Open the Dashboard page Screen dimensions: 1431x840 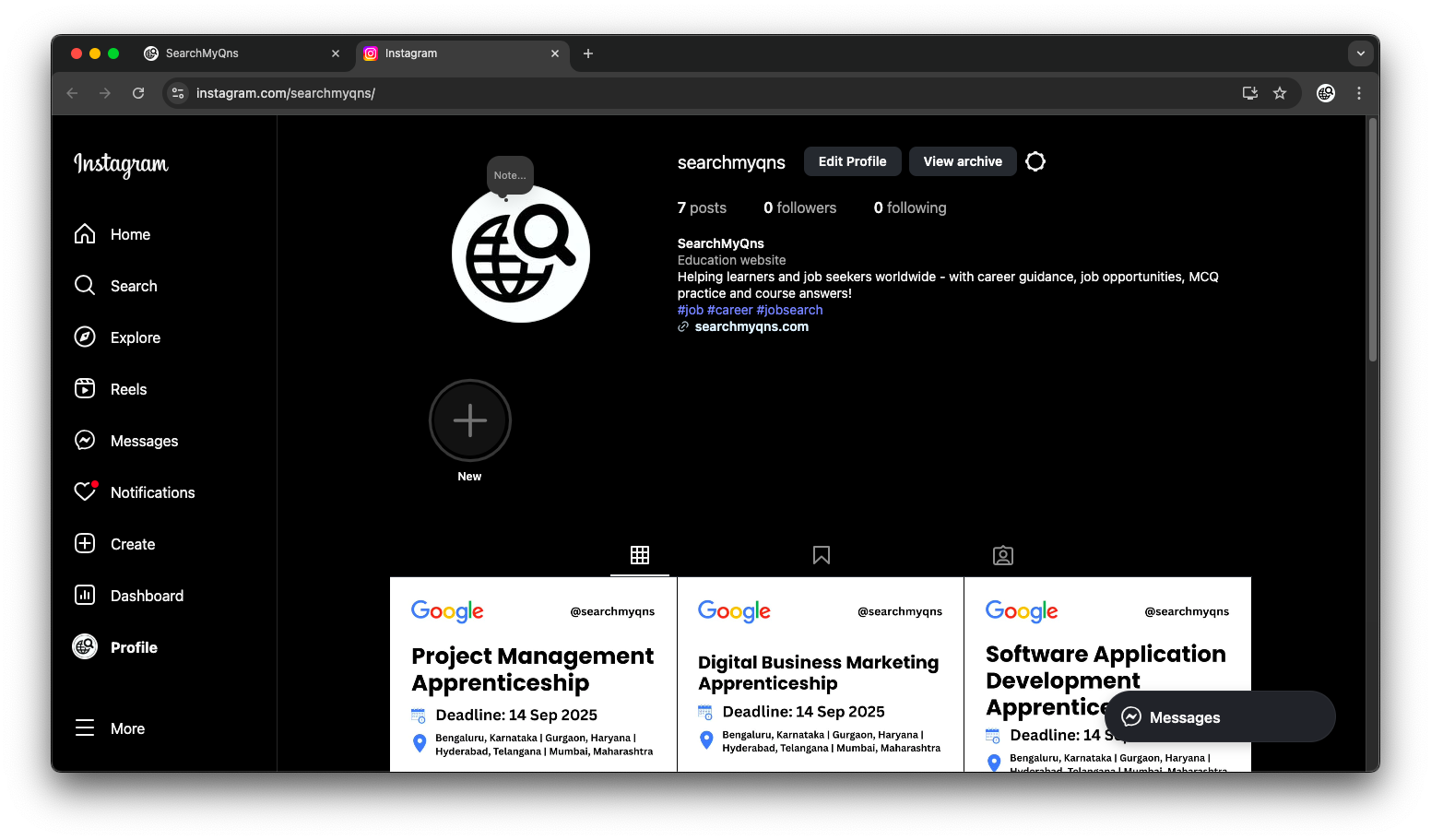[129, 596]
